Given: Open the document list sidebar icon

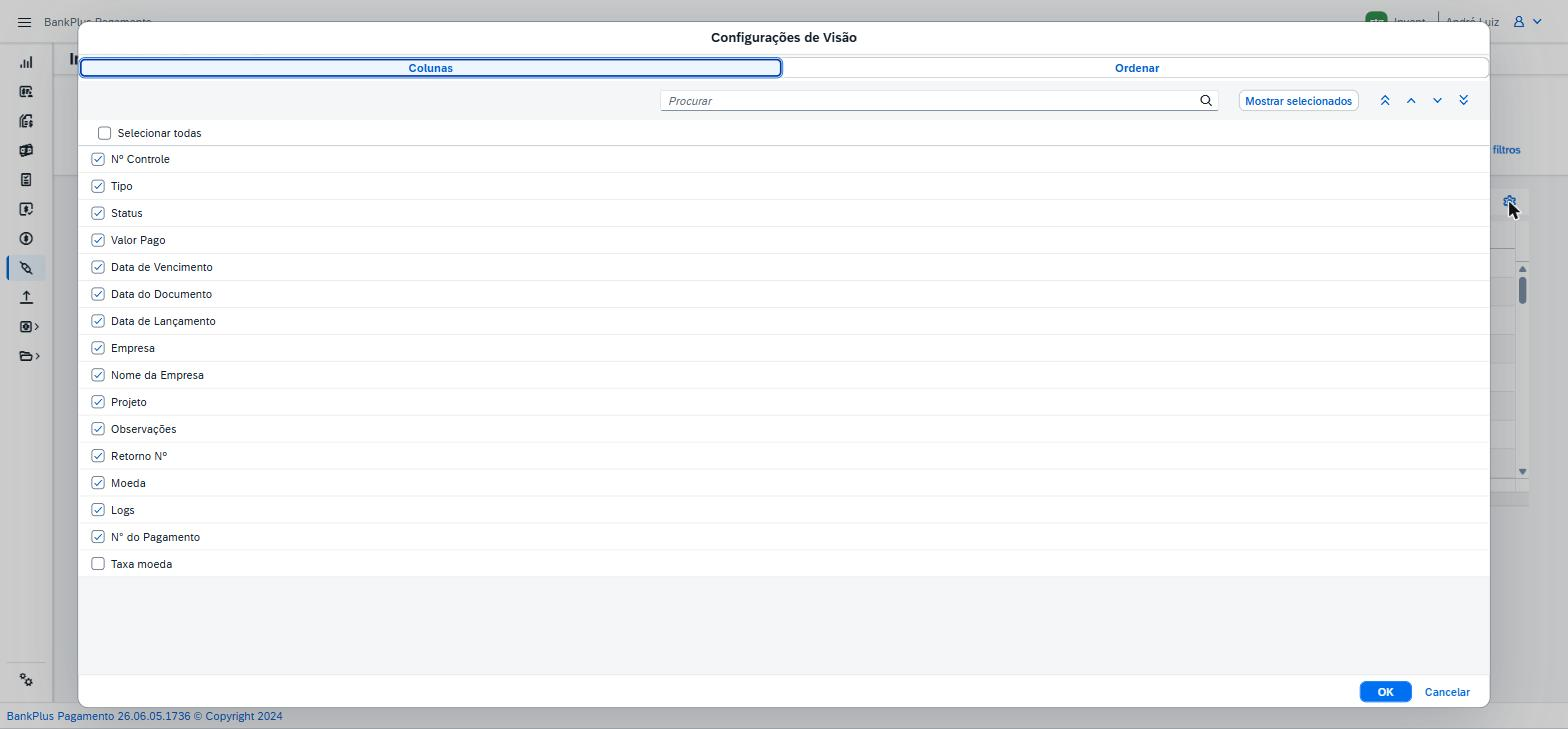Looking at the screenshot, I should 26,180.
